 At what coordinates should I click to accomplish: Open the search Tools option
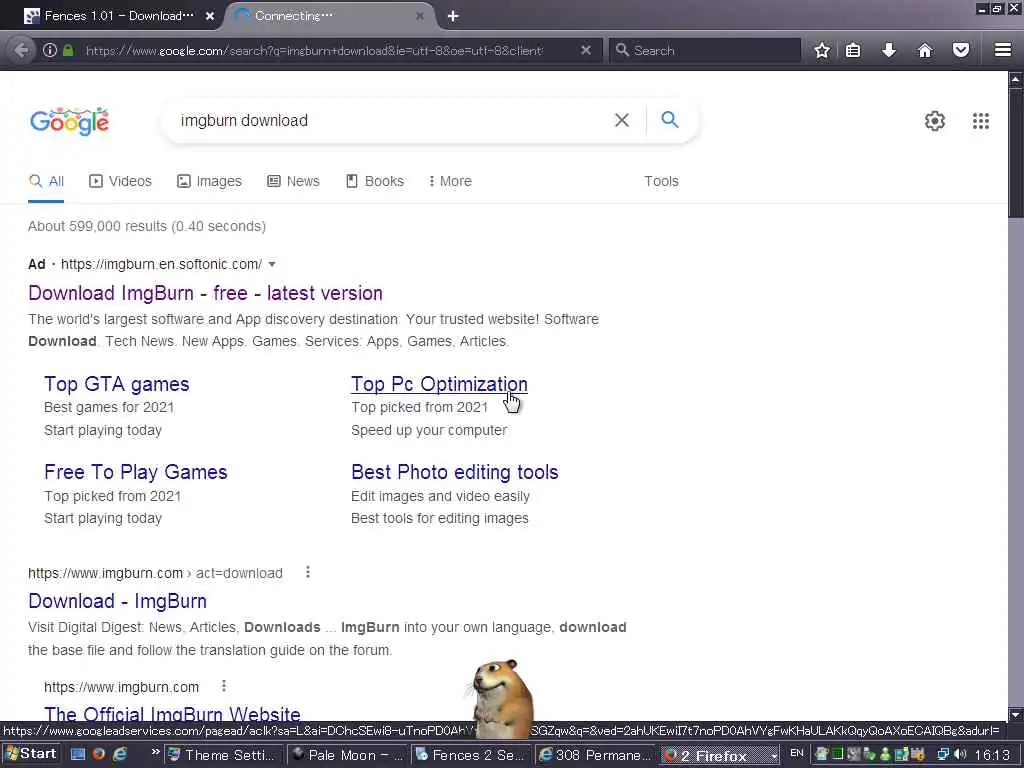point(661,181)
